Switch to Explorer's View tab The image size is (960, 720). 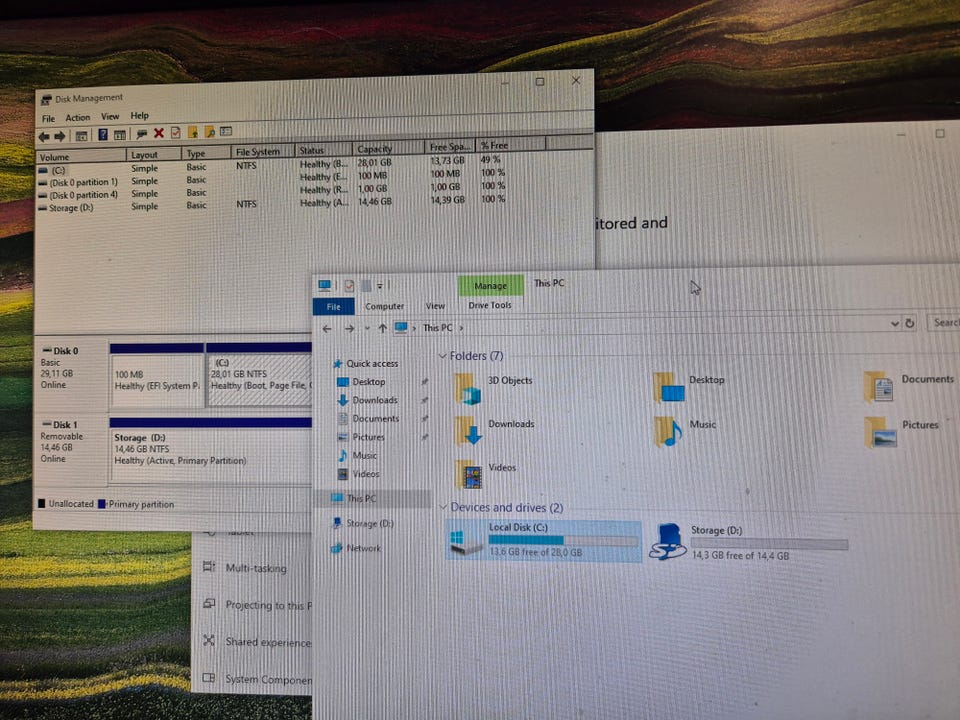[x=435, y=306]
